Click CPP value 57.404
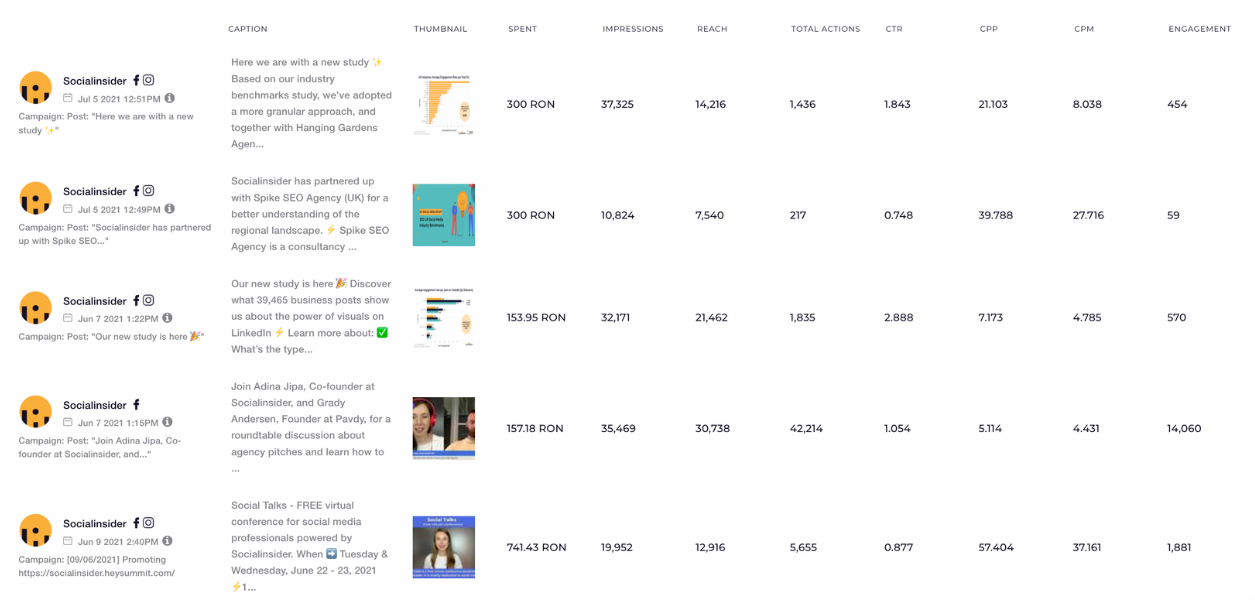Viewport: 1255px width, 613px height. click(995, 547)
